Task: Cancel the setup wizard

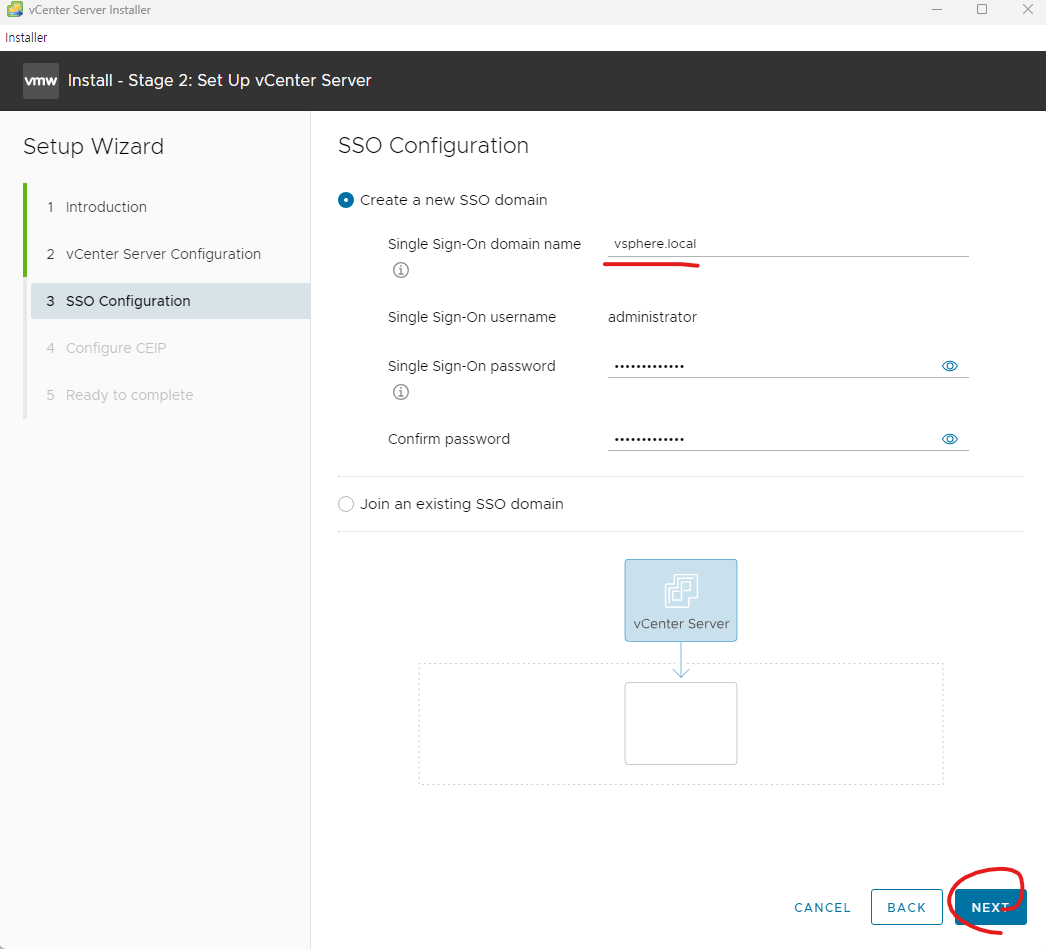Action: pos(822,907)
